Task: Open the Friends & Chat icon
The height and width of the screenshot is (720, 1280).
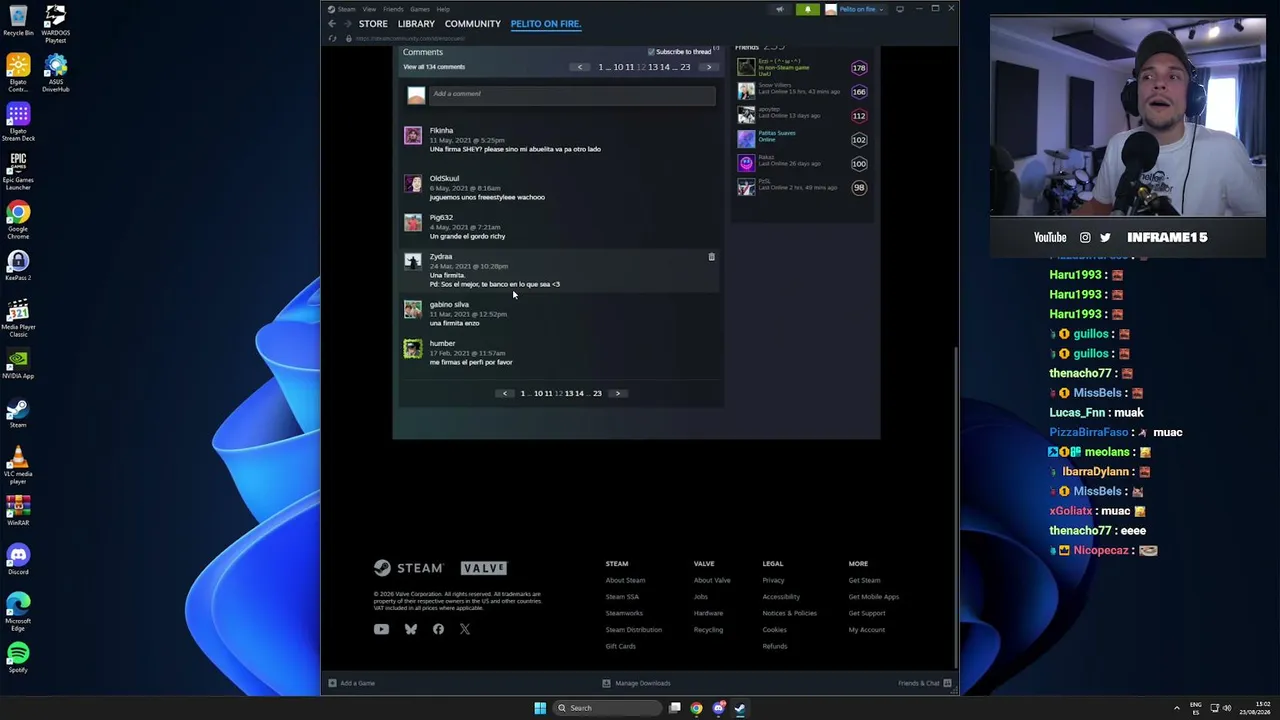Action: 947,683
